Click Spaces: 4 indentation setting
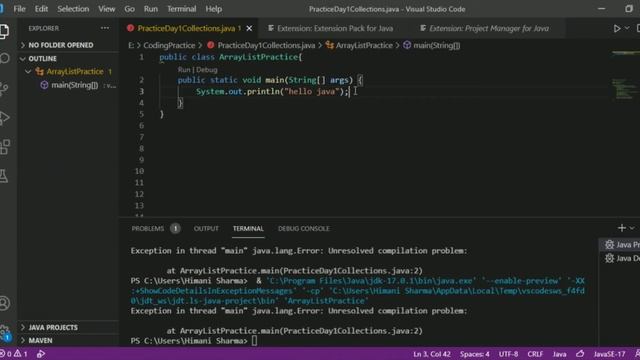The width and height of the screenshot is (640, 360). coord(475,354)
